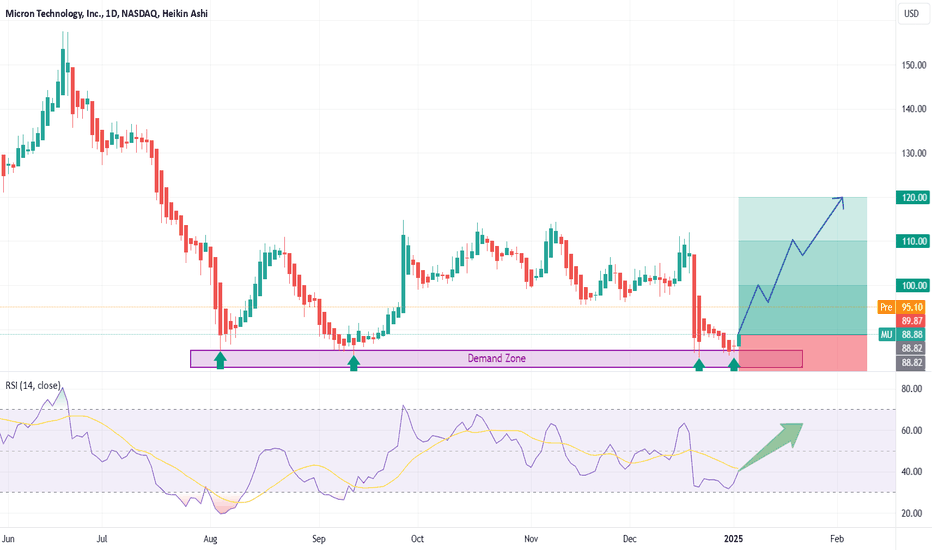The height and width of the screenshot is (550, 932).
Task: Click the 120.00 target price label
Action: [912, 197]
